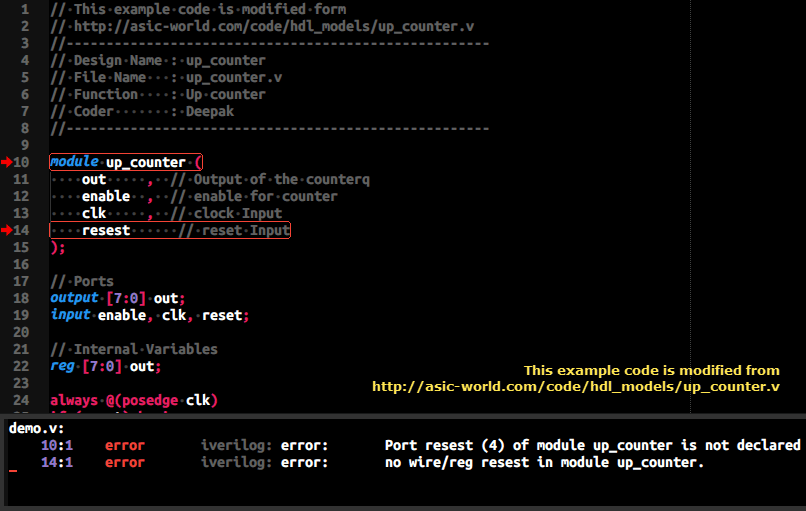The width and height of the screenshot is (806, 511).
Task: Click the 'clk' port on line 13
Action: coord(94,213)
